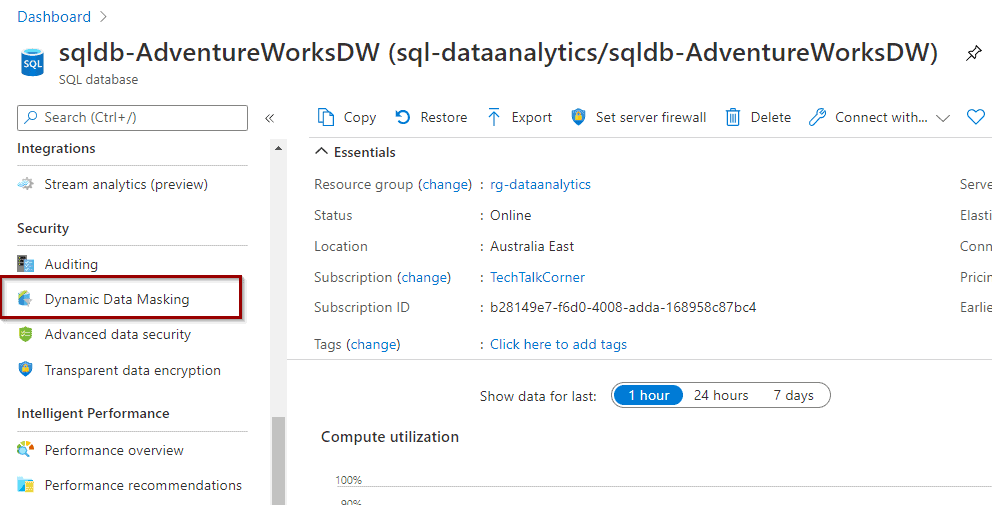Collapse the left menu with double chevron
The height and width of the screenshot is (505, 992).
pyautogui.click(x=270, y=118)
